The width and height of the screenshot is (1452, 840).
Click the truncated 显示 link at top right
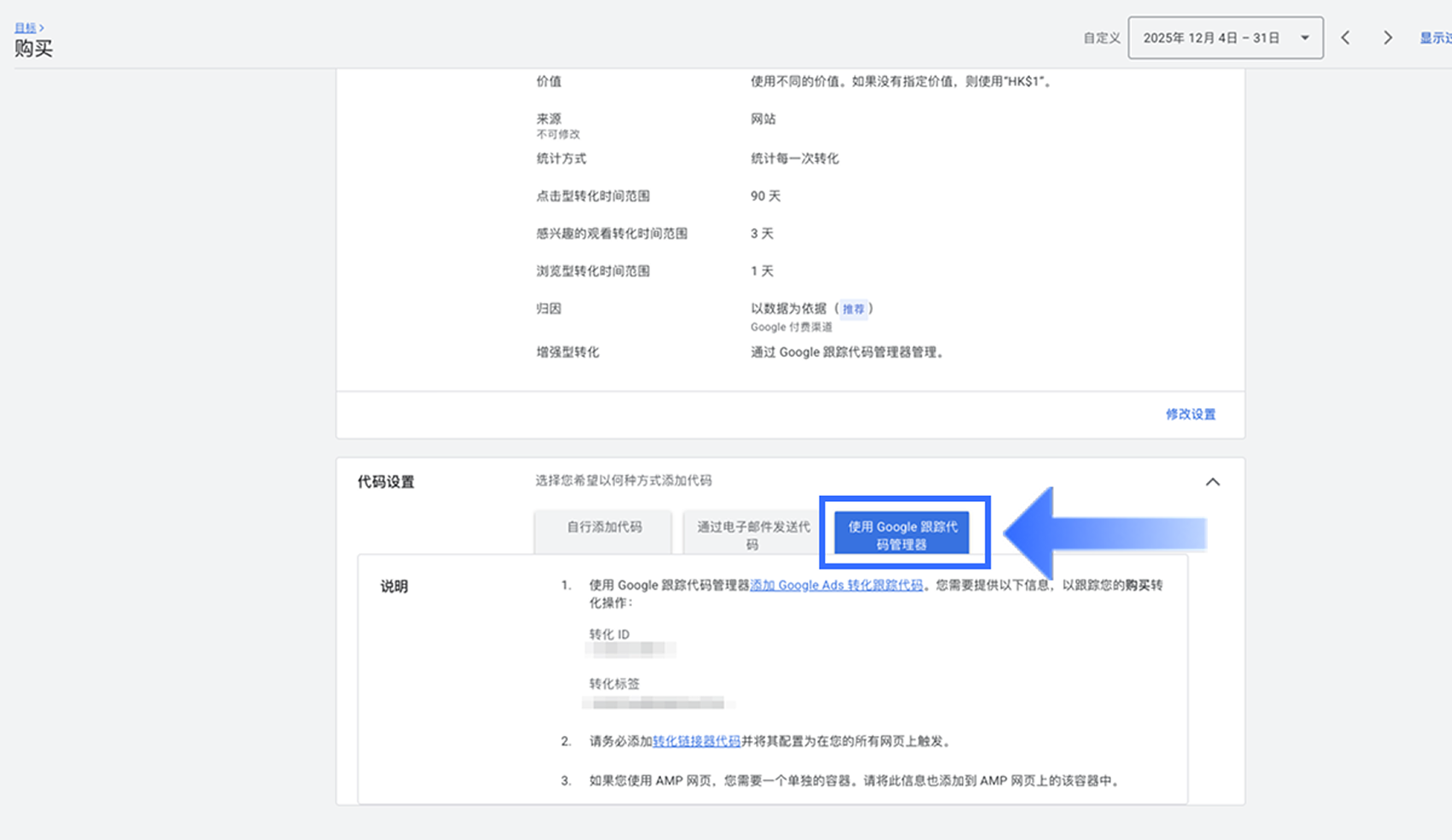pyautogui.click(x=1435, y=38)
